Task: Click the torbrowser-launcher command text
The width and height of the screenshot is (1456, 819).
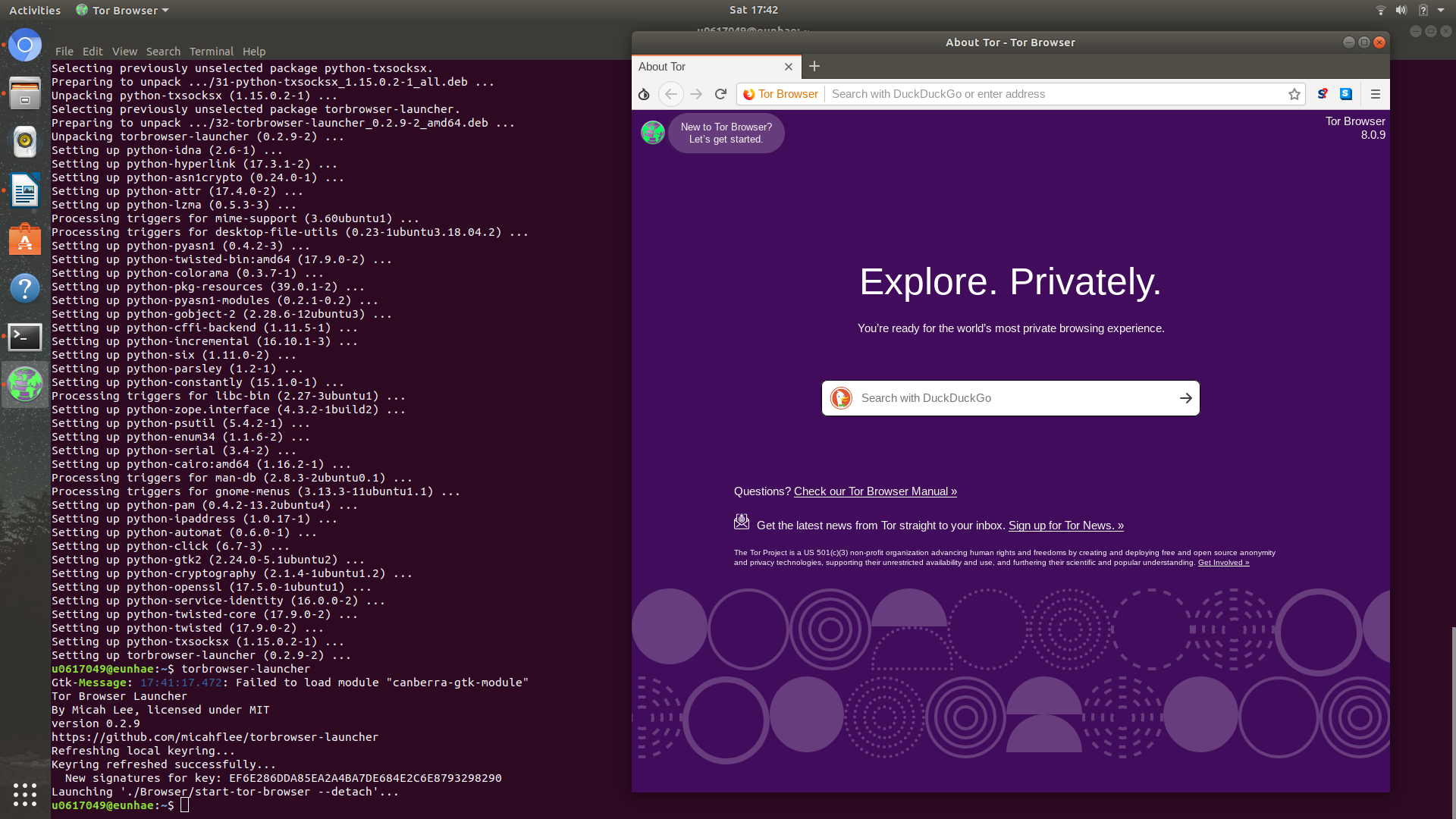Action: click(246, 669)
